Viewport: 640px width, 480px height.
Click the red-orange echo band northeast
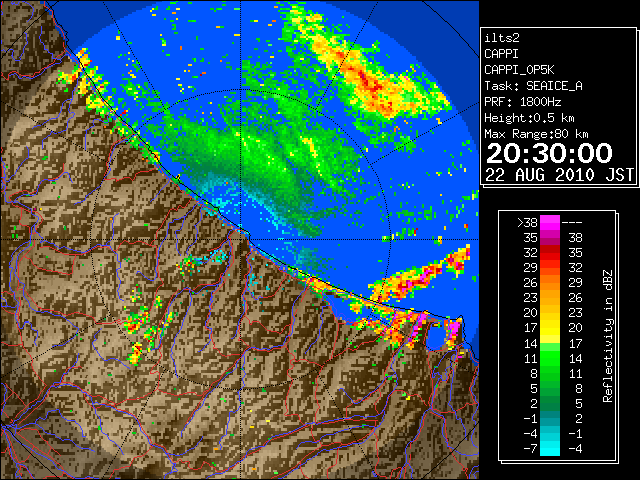367,76
